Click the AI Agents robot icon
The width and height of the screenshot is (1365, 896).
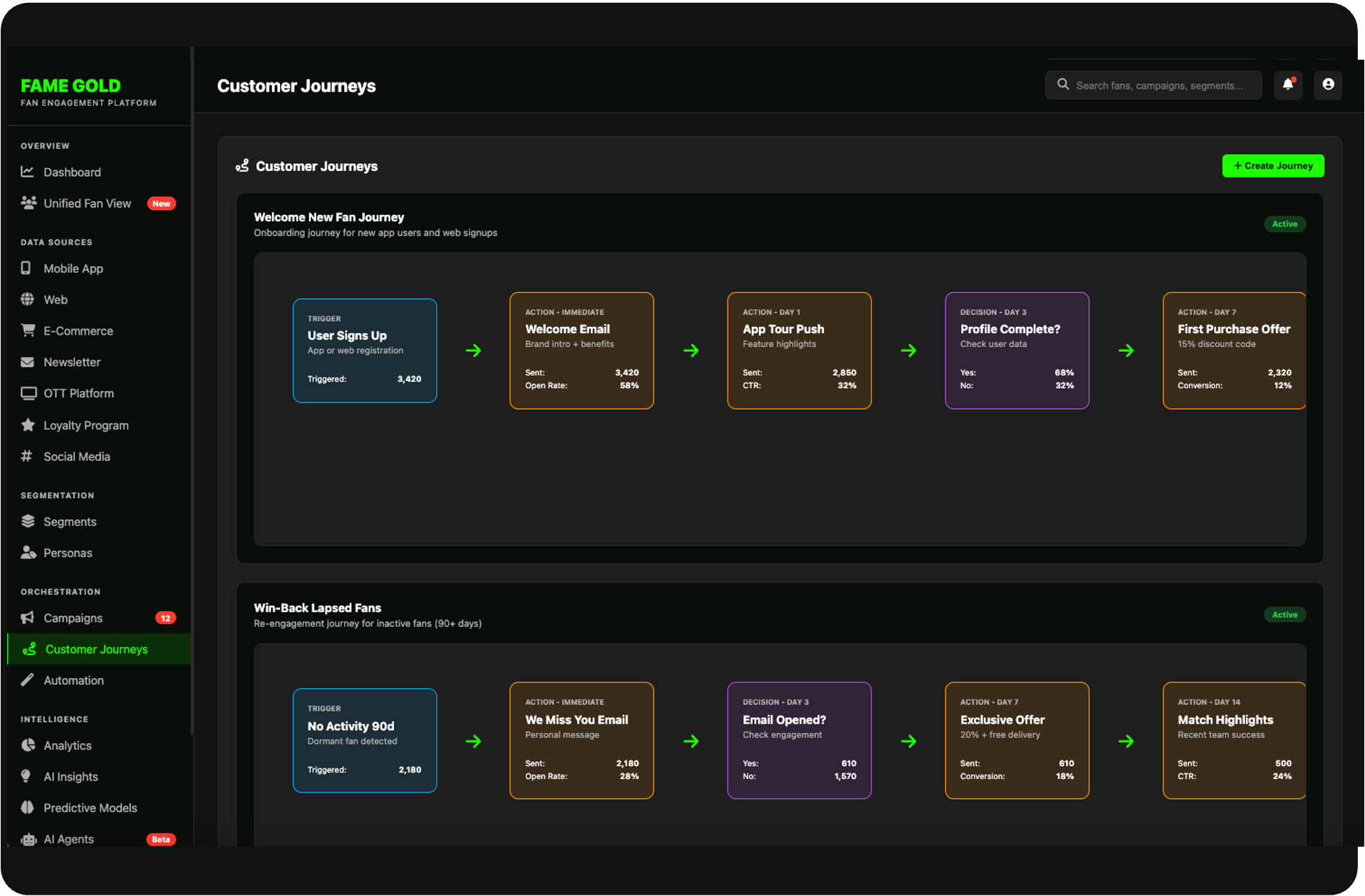pyautogui.click(x=29, y=839)
